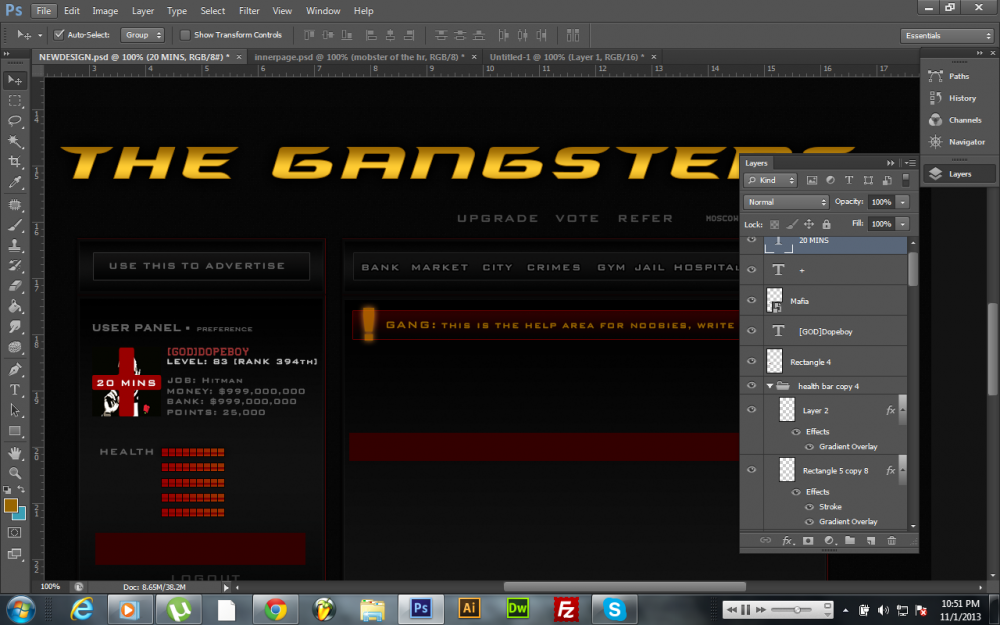1000x625 pixels.
Task: Select the Horizontal Type tool
Action: (x=15, y=390)
